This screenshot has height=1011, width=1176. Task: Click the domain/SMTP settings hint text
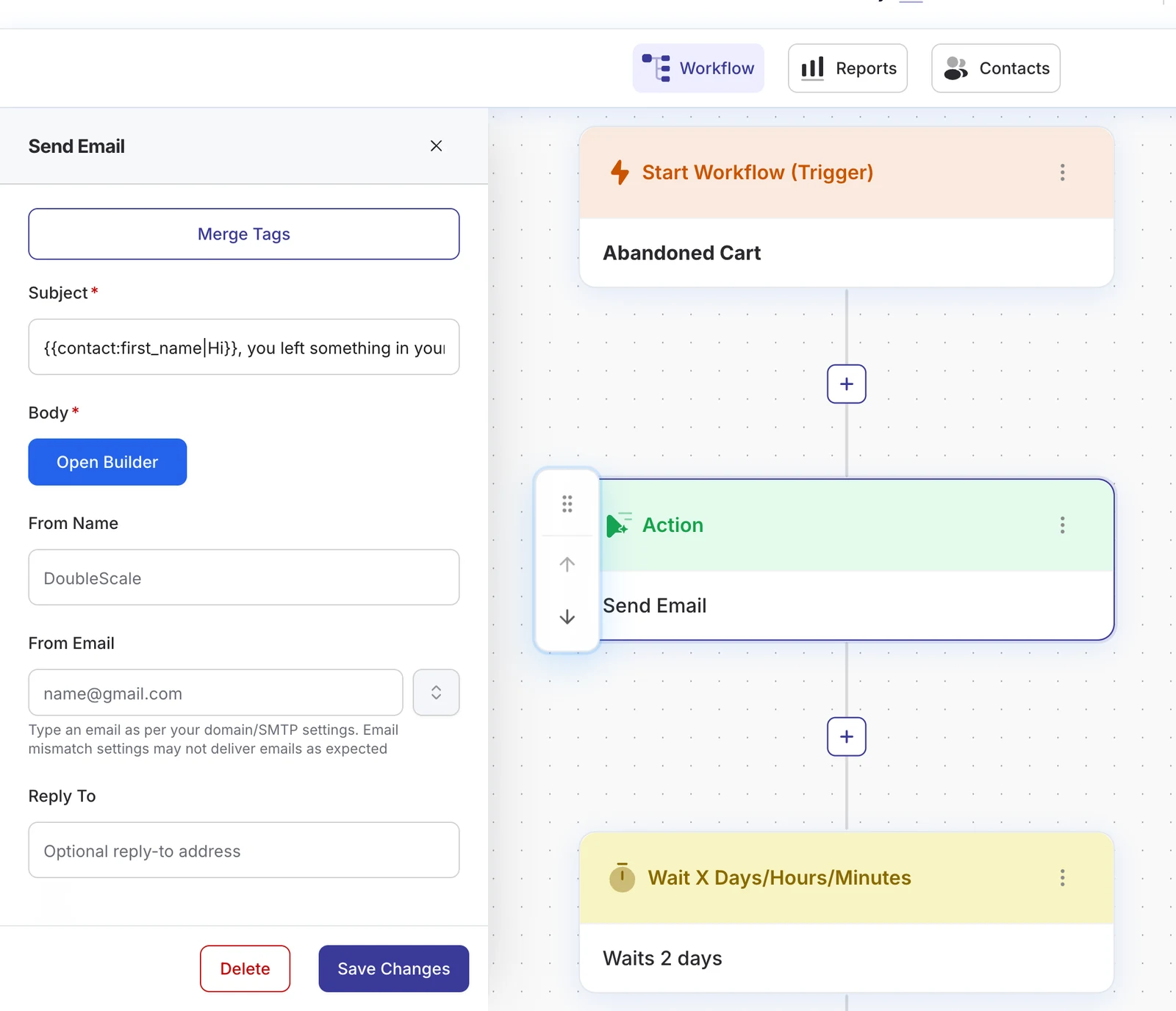coord(213,739)
